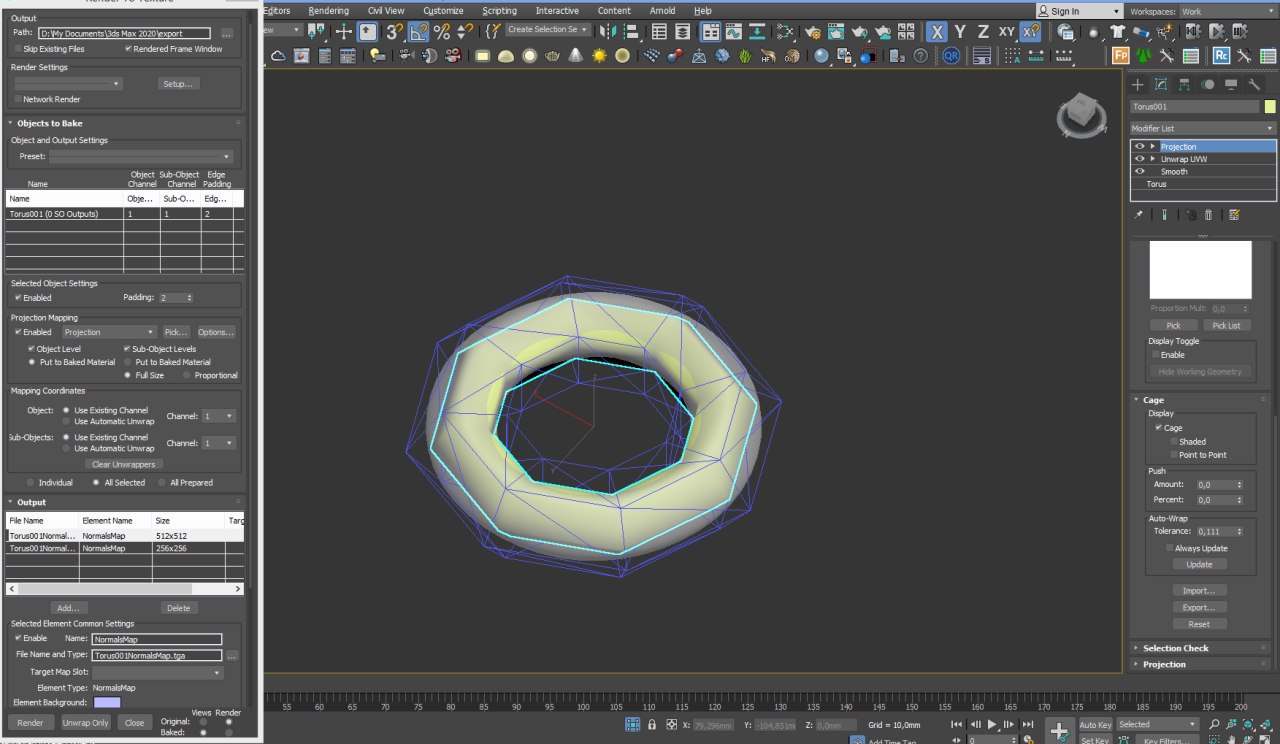Select the Angle Snap toggle icon

(x=418, y=32)
